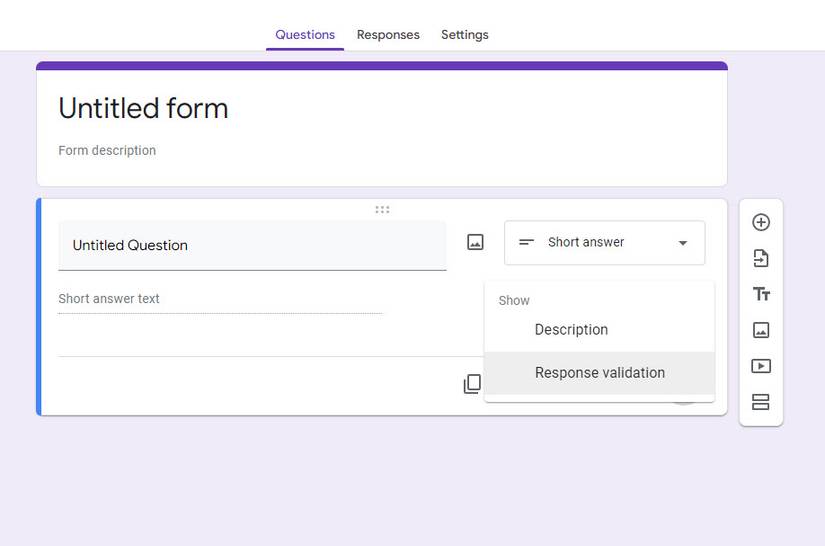Open the Settings tab
Screen dimensions: 825x546
click(x=465, y=35)
